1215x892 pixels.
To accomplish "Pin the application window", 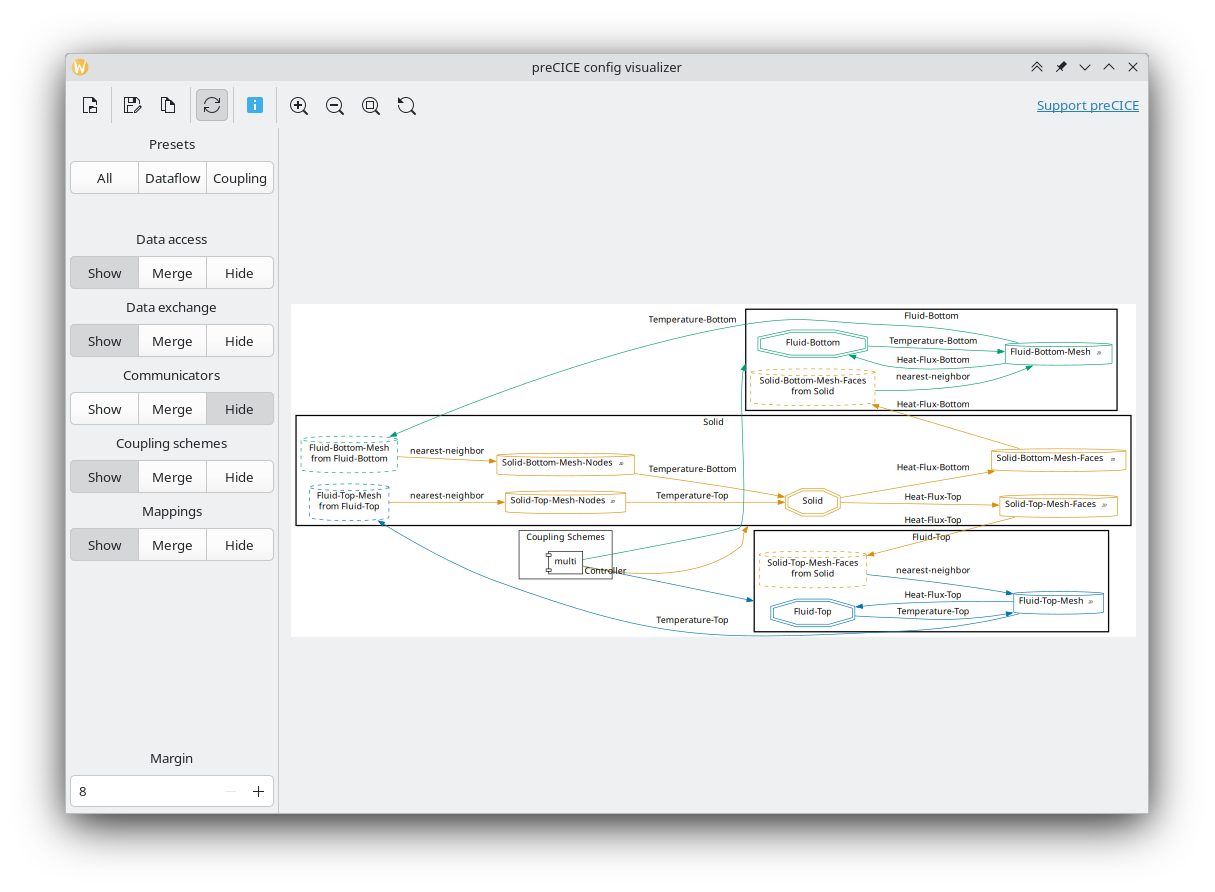I will [x=1060, y=67].
